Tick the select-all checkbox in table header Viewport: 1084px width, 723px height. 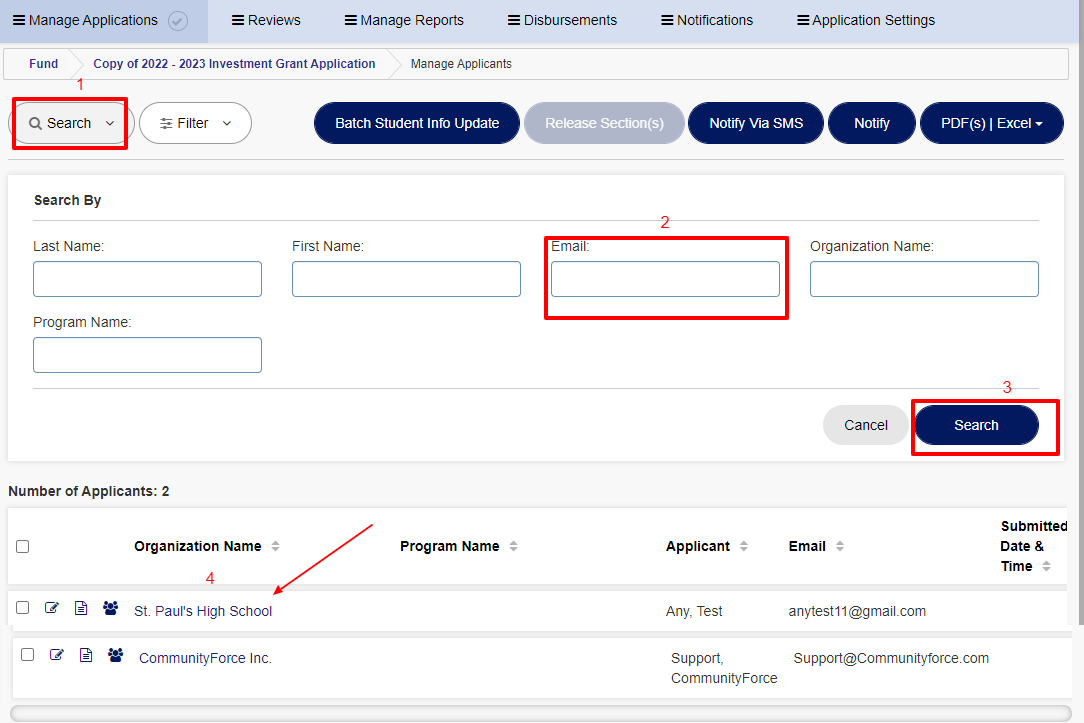point(23,547)
